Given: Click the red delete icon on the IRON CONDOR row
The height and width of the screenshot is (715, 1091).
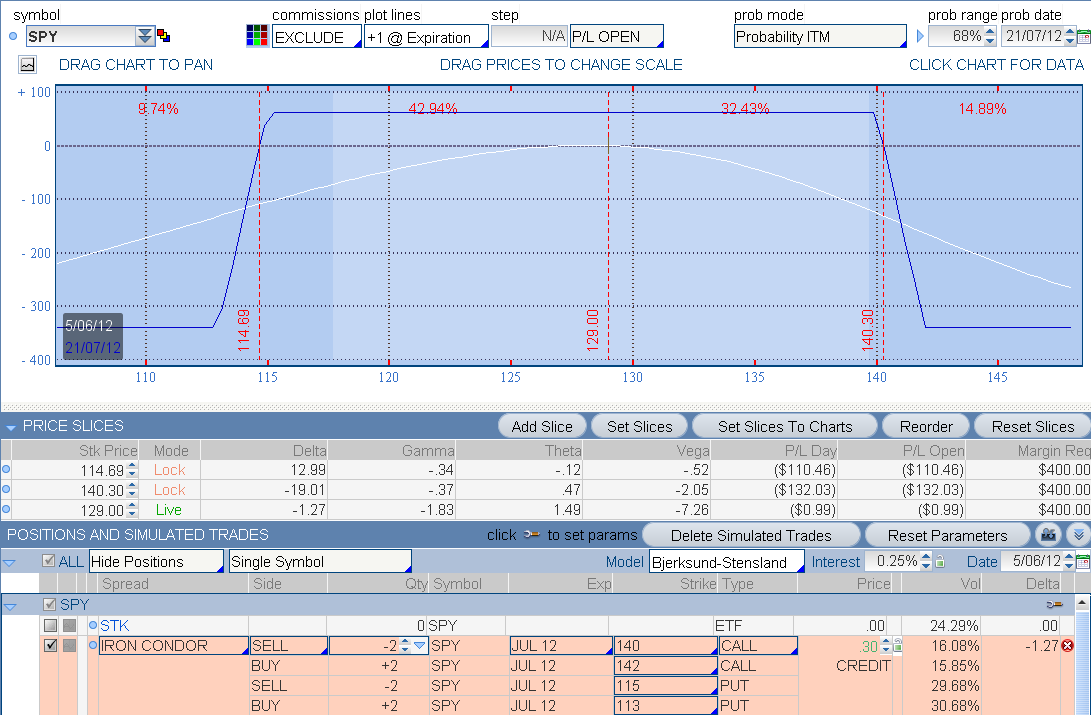Looking at the screenshot, I should (1067, 645).
